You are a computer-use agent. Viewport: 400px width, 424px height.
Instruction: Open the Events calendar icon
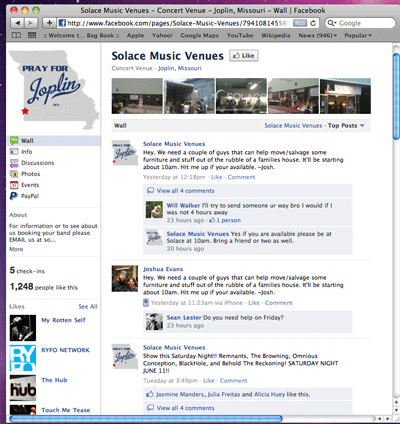14,185
